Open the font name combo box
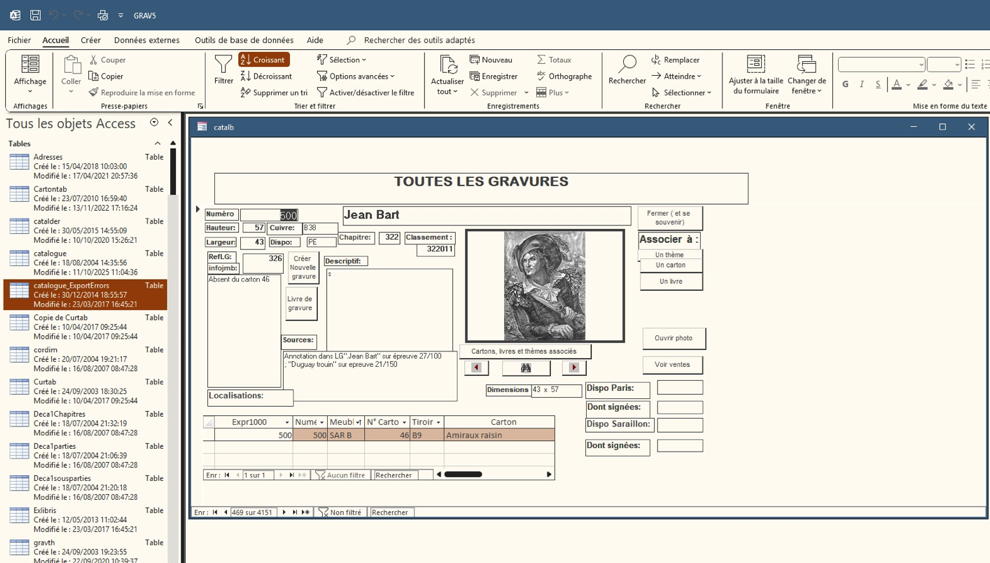 (x=881, y=64)
